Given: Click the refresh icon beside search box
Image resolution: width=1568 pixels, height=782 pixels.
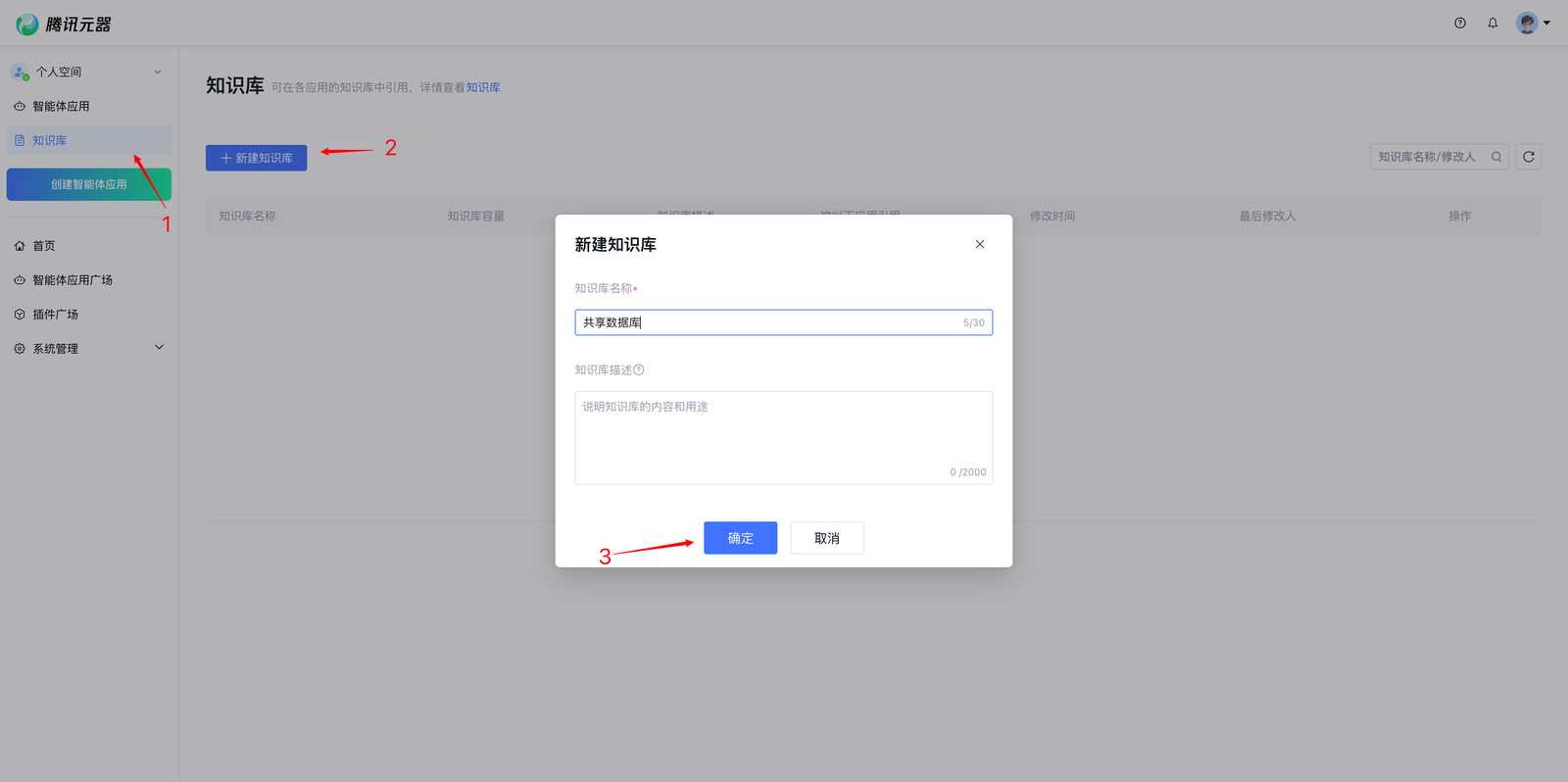Looking at the screenshot, I should pos(1528,157).
